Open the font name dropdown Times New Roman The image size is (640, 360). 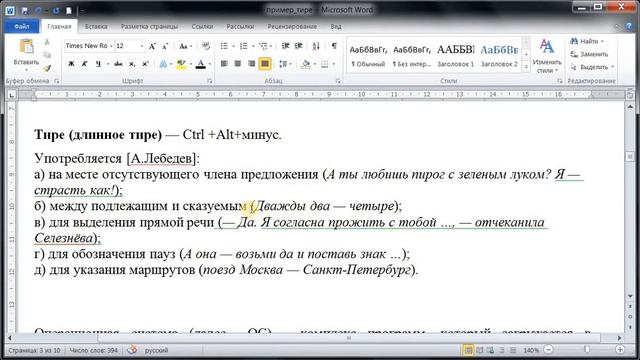(111, 46)
